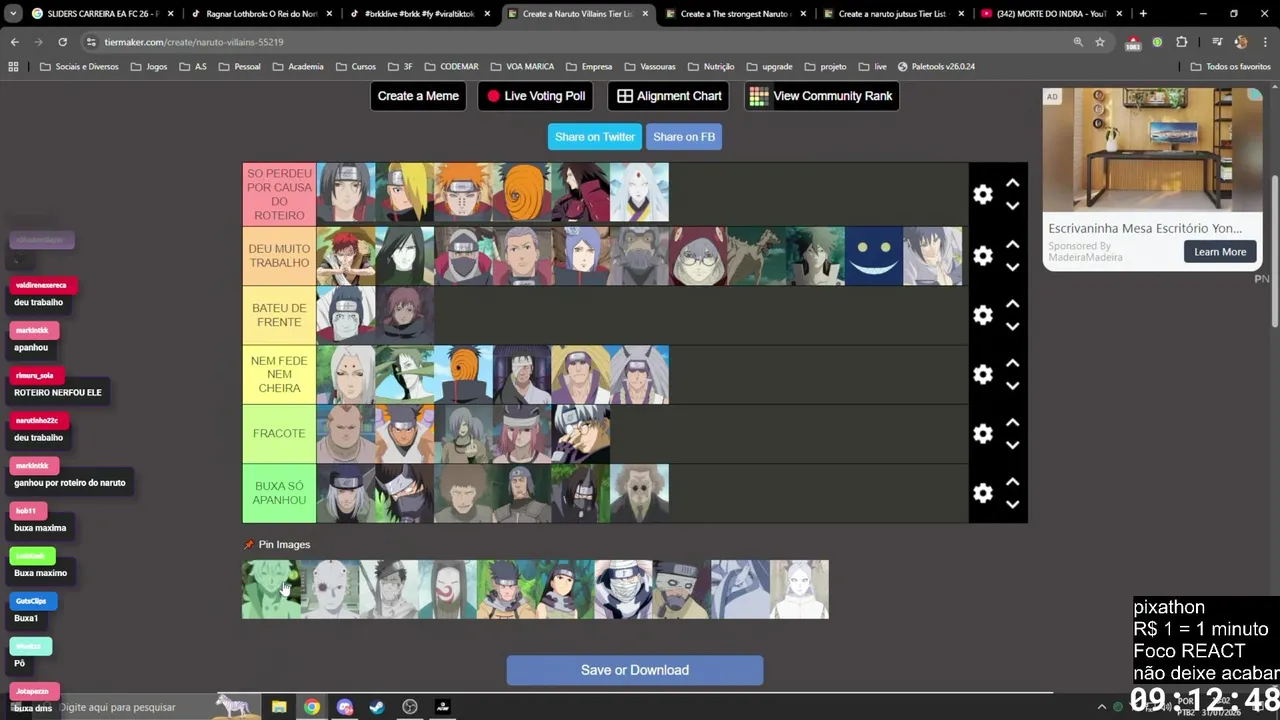Switch to MORTE DO INDRA YouTube tab
Screen dimensions: 1280x720
[x=1050, y=14]
